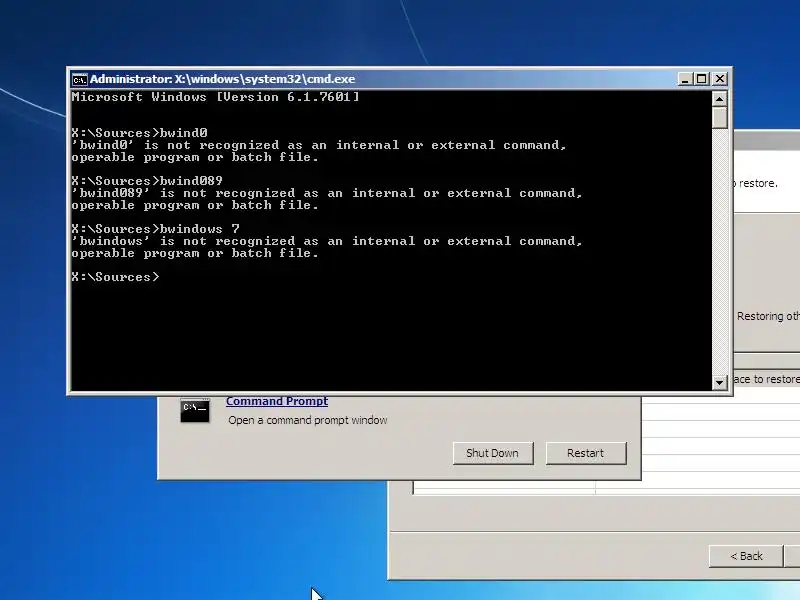Click 'Open a command prompt window' description
This screenshot has height=600, width=800.
click(x=308, y=420)
